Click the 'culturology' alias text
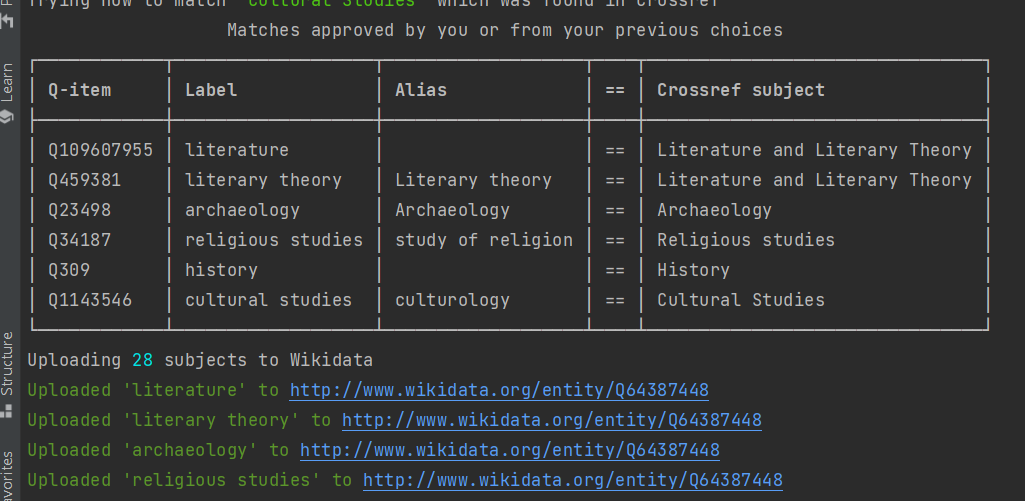Screen dimensions: 1025x501 coord(452,300)
